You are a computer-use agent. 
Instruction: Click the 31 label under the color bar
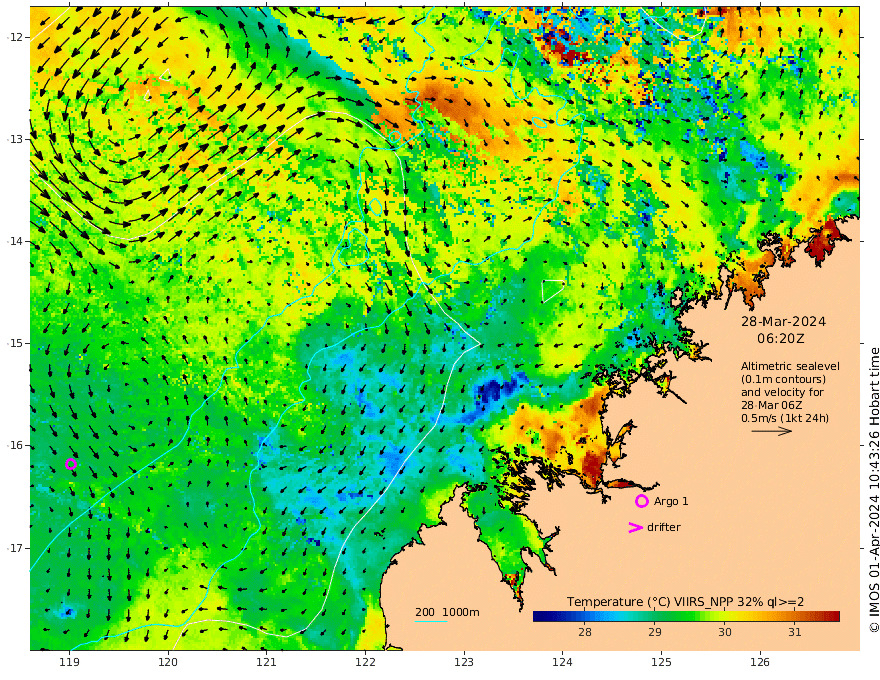(794, 632)
